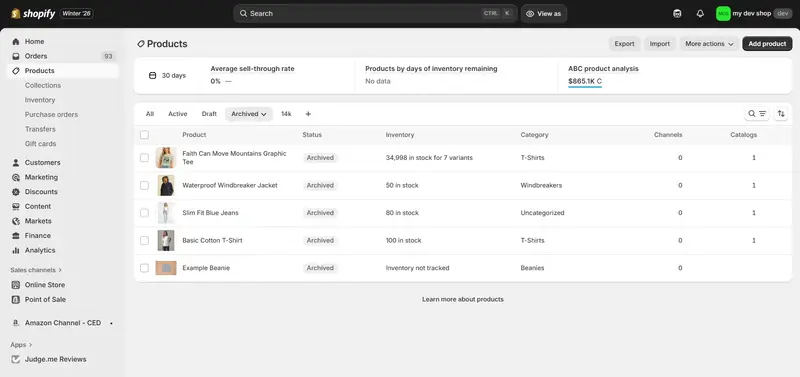Check the Basic Cotton T-Shirt row
The width and height of the screenshot is (800, 377).
[144, 240]
